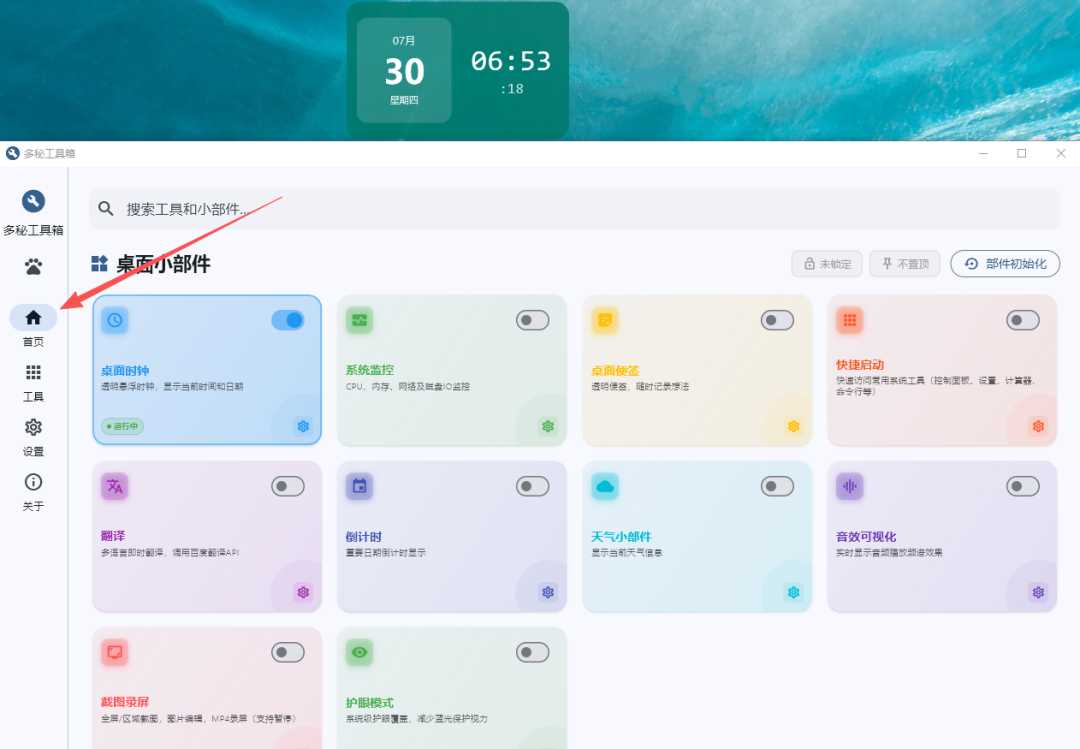
Task: Click the 桌面便签 card title
Action: [615, 371]
